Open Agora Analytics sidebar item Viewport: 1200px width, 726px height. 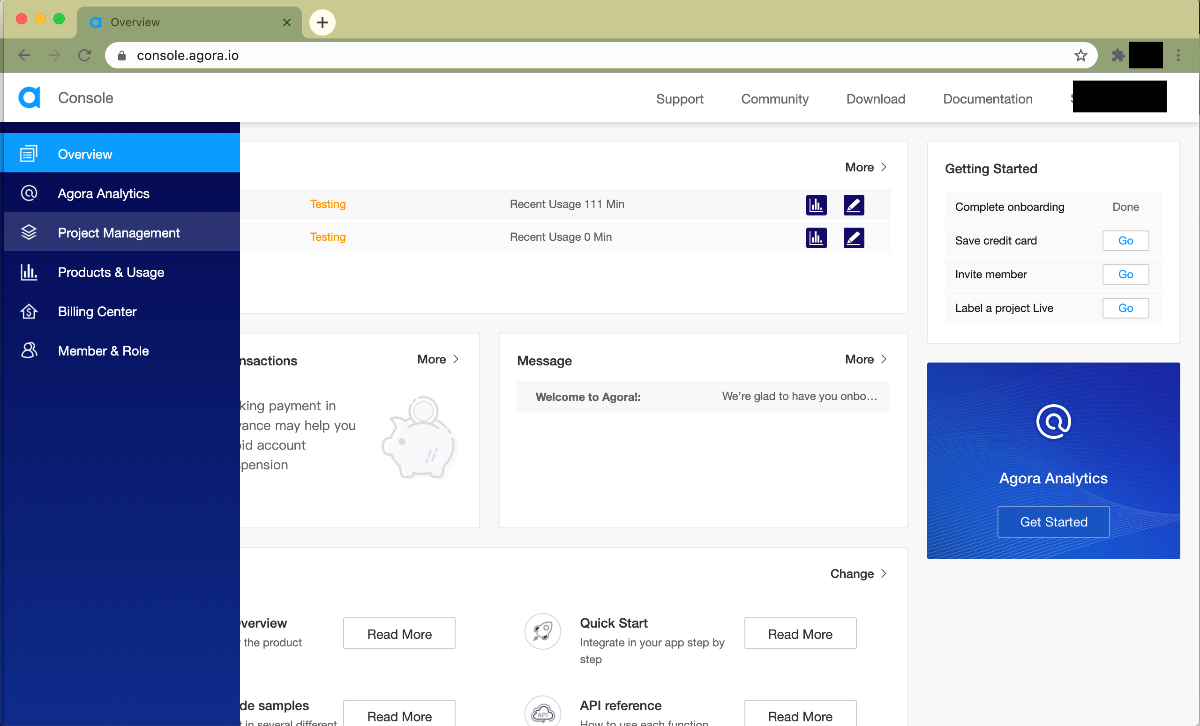point(120,193)
